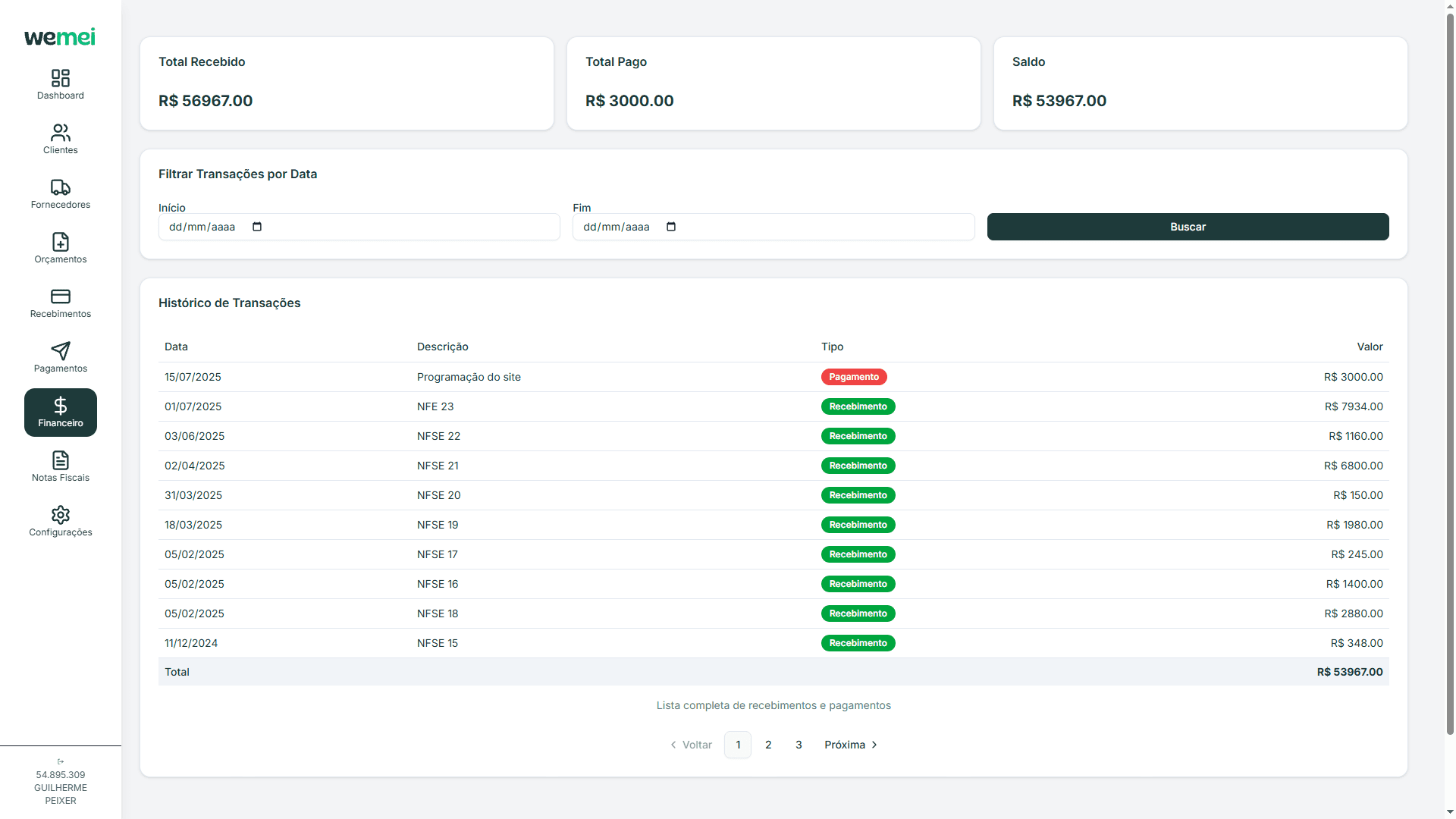Screen dimensions: 1456x819
Task: Navigate to Pagamentos paper plane icon
Action: [61, 351]
